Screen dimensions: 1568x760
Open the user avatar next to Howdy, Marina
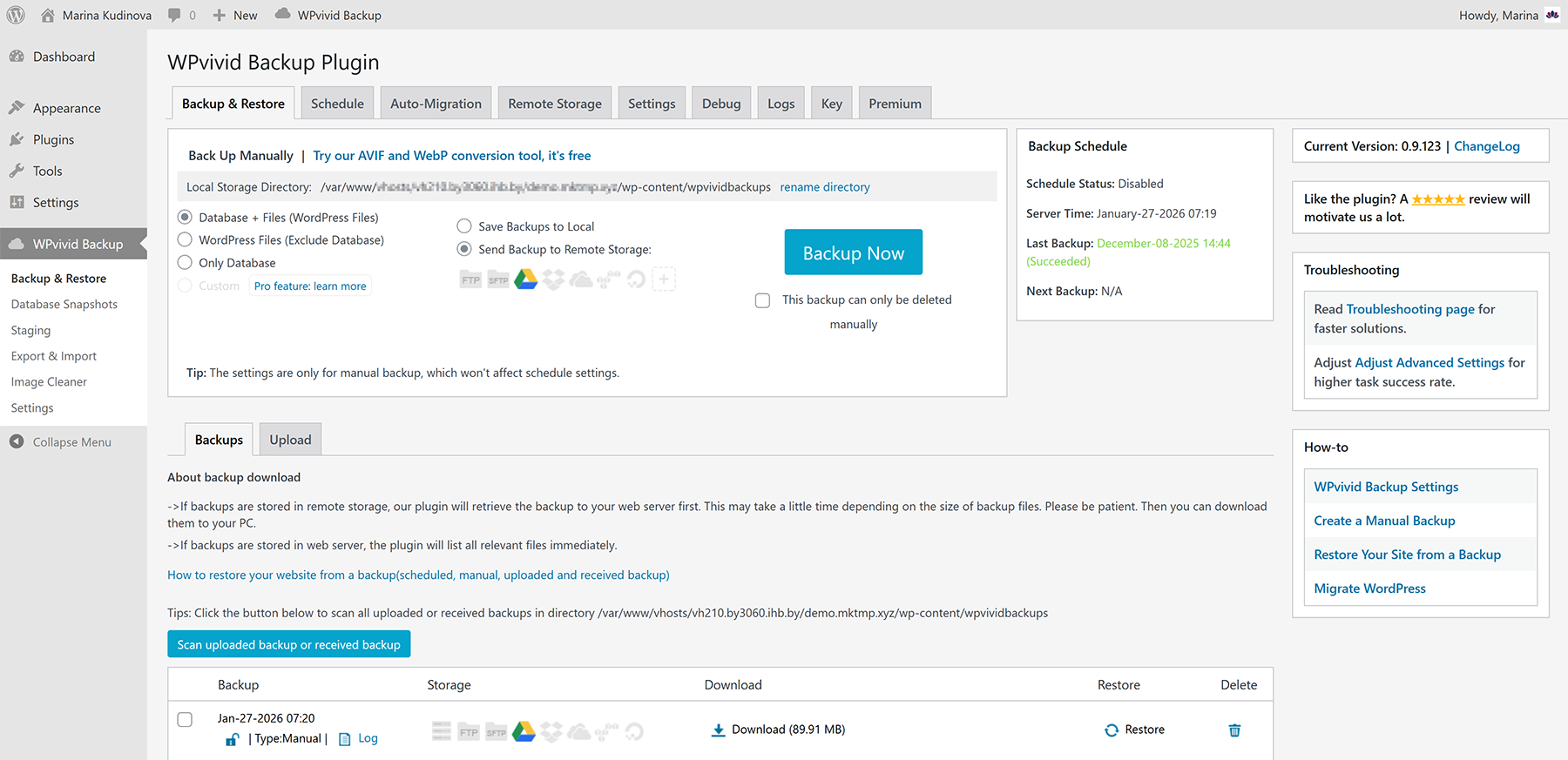[1552, 15]
